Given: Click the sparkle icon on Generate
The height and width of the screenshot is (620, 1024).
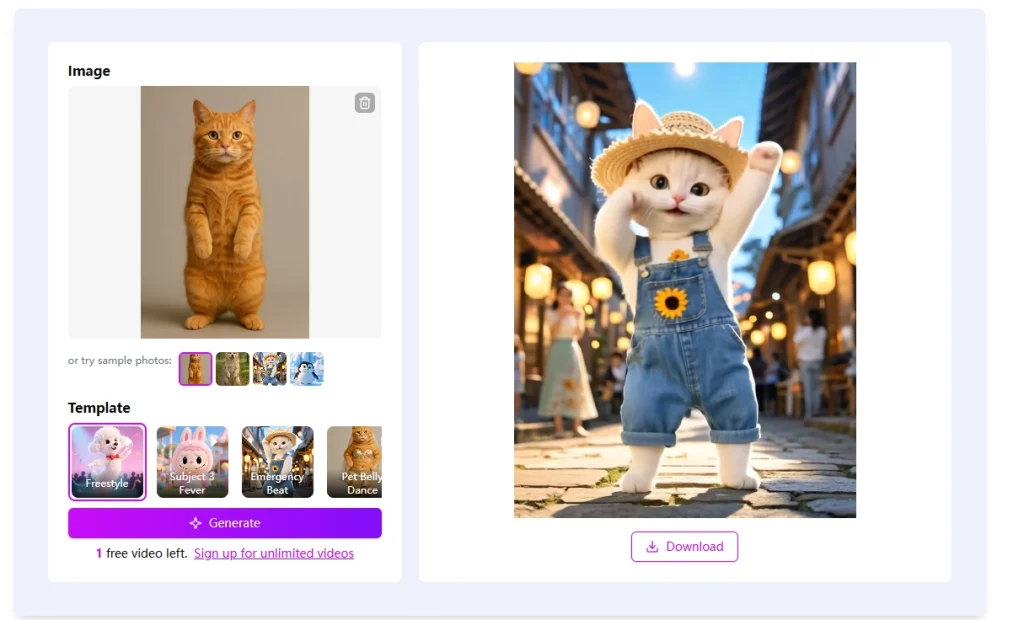Looking at the screenshot, I should (x=195, y=523).
